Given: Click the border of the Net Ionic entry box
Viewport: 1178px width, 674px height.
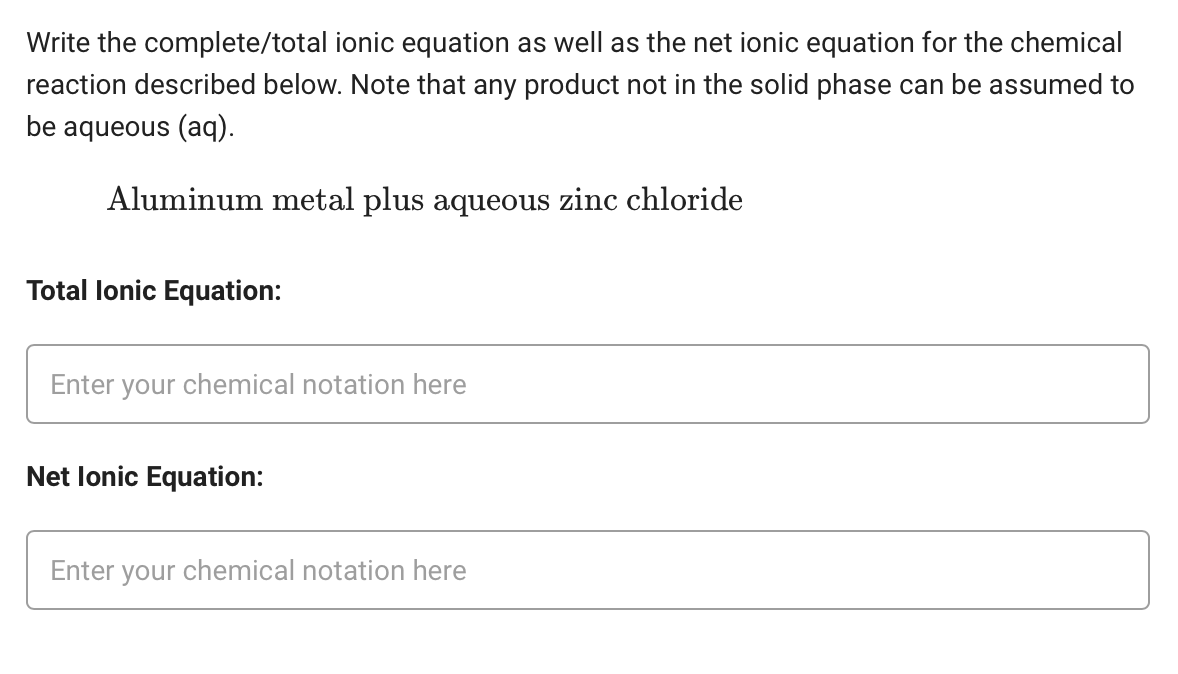Looking at the screenshot, I should 588,532.
